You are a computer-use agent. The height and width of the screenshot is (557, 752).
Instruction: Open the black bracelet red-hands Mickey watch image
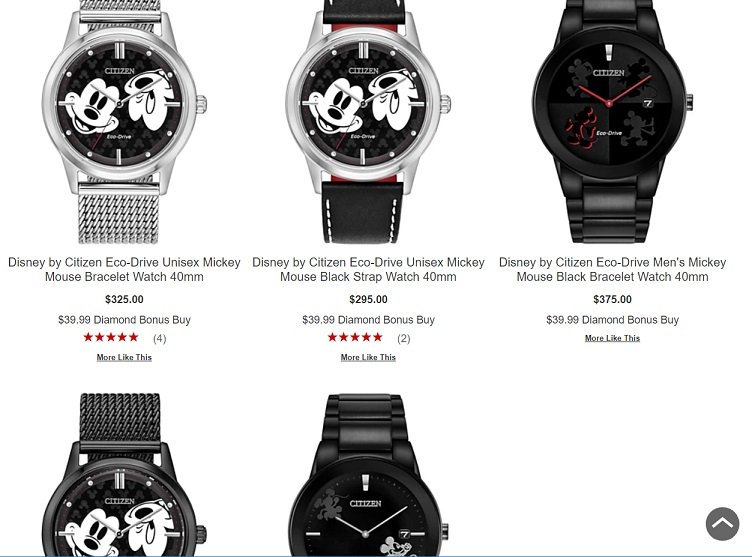click(x=612, y=122)
